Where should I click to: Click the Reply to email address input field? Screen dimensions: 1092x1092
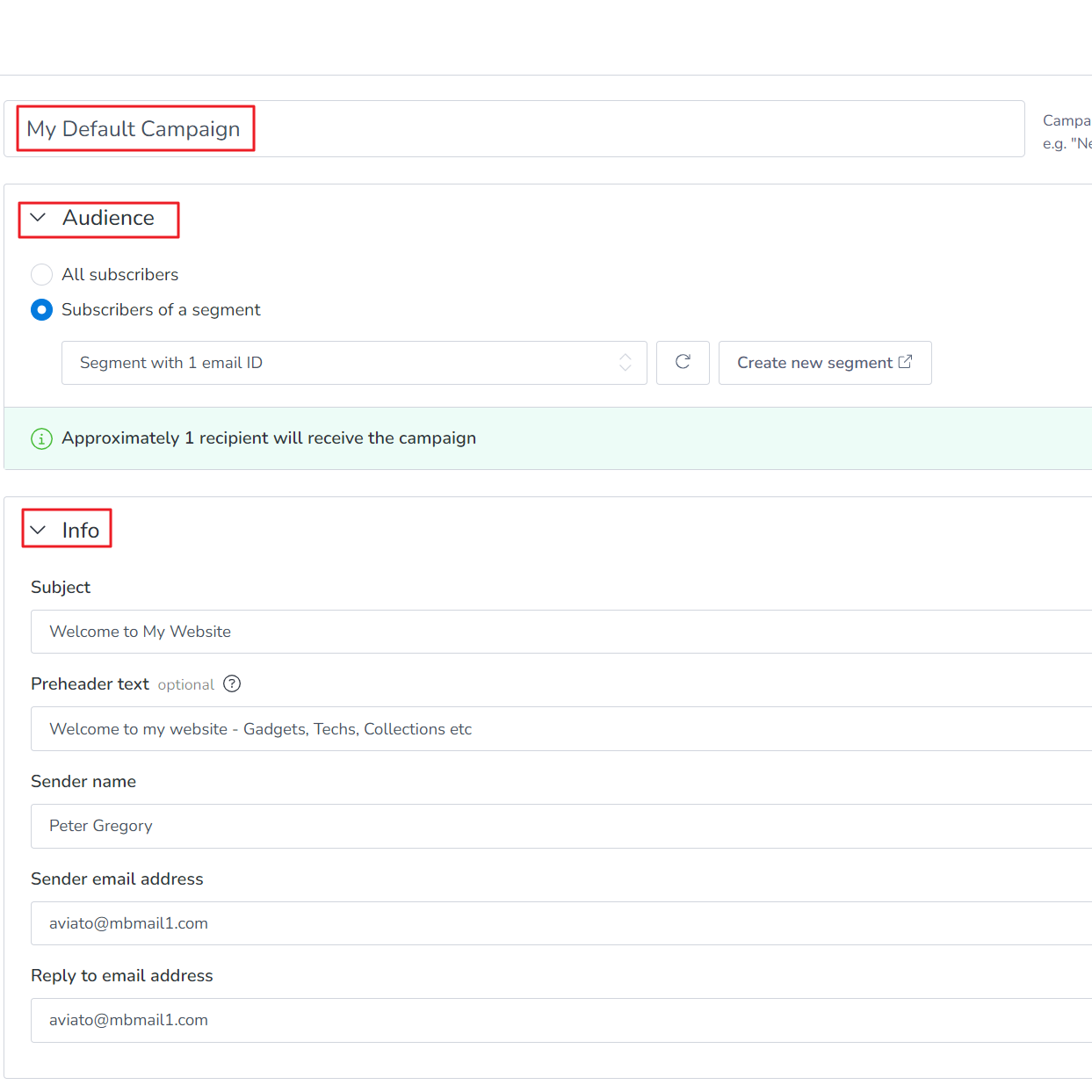[x=561, y=1020]
